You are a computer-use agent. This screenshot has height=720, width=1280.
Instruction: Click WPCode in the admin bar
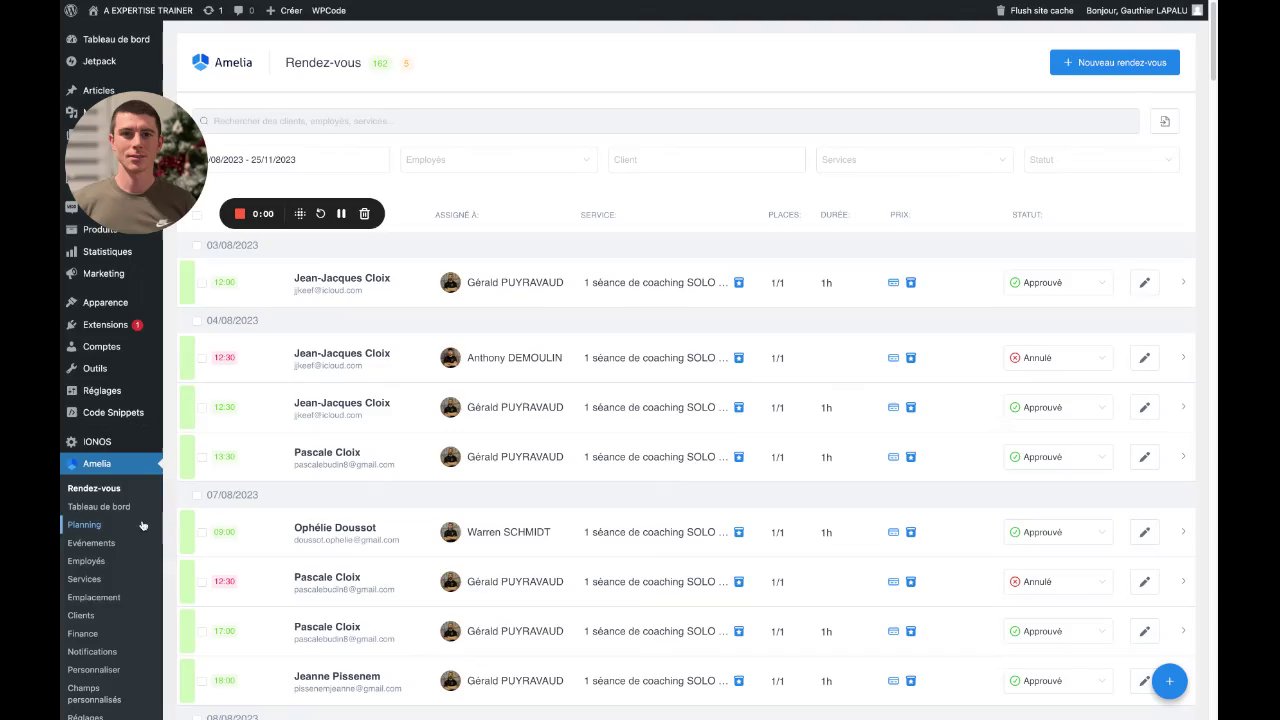(x=329, y=10)
